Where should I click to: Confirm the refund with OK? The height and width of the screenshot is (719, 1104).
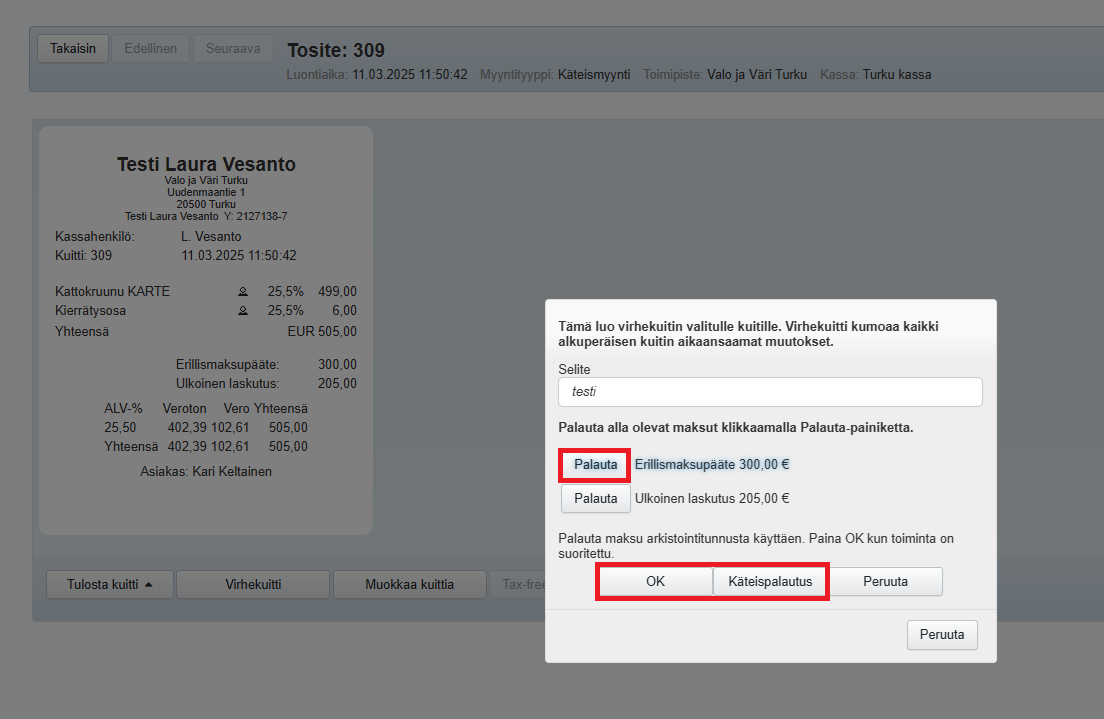655,581
